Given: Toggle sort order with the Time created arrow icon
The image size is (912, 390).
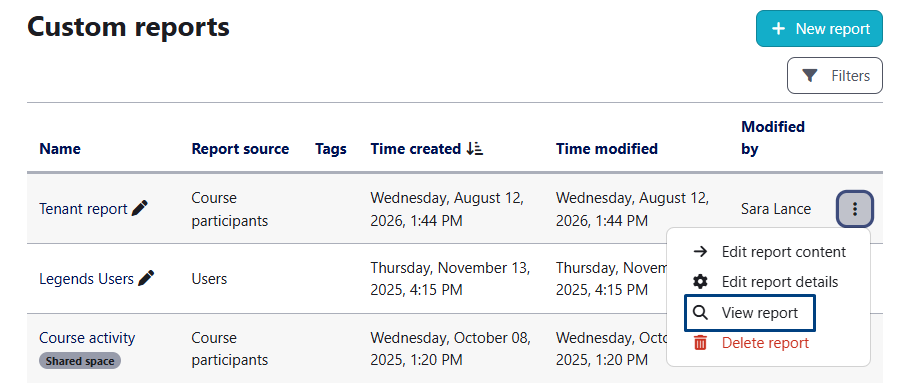Looking at the screenshot, I should [475, 149].
